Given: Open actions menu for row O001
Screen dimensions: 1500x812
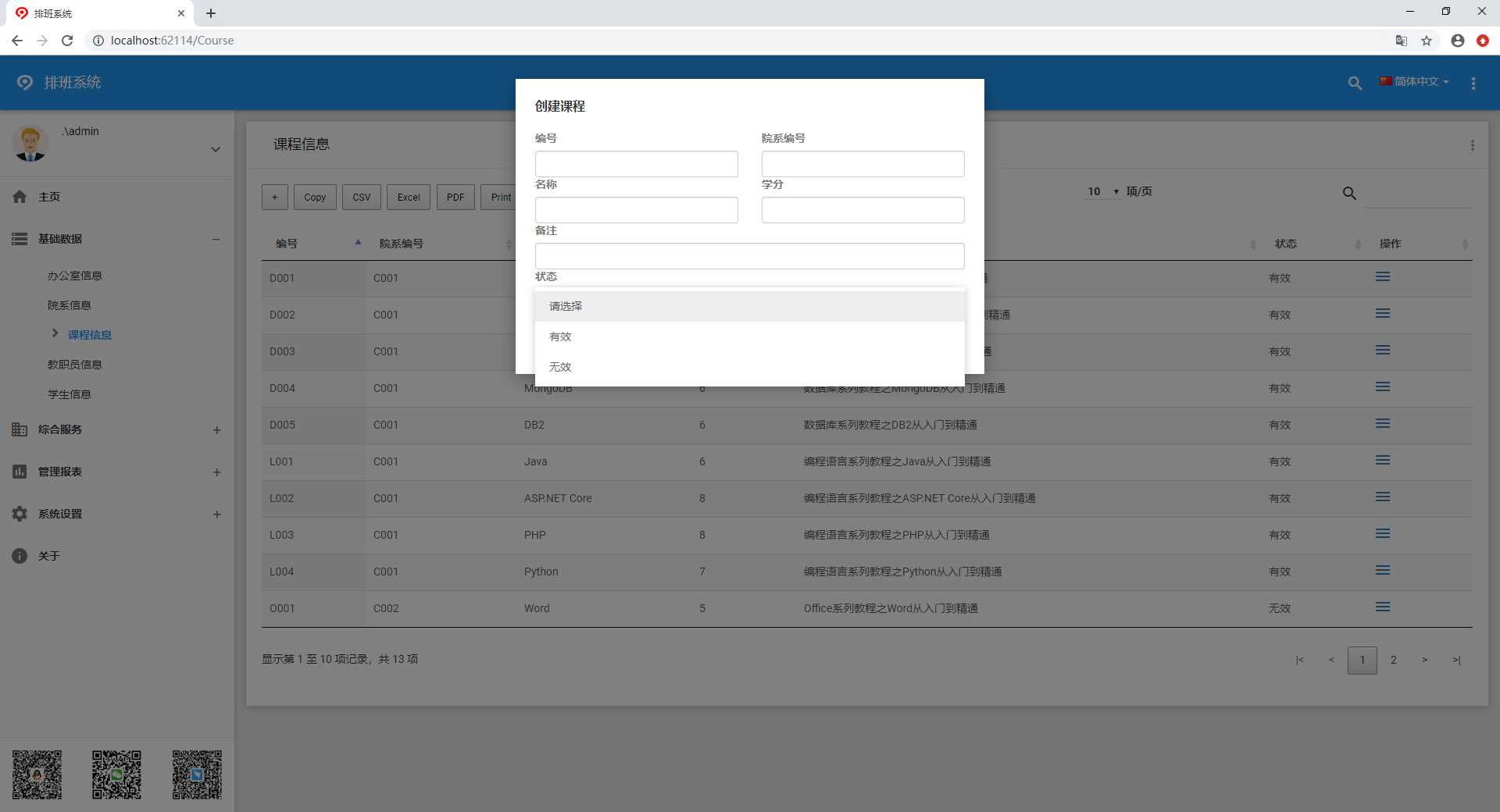Looking at the screenshot, I should [x=1383, y=607].
